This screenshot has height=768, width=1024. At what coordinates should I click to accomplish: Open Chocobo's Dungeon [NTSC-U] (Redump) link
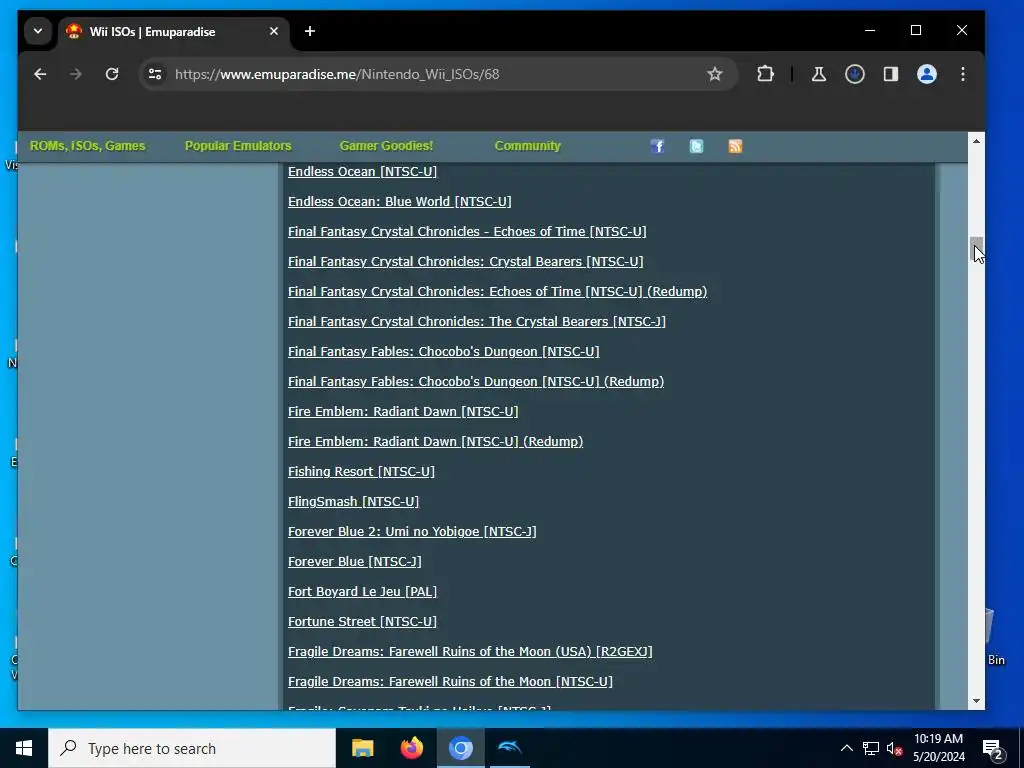(x=476, y=382)
